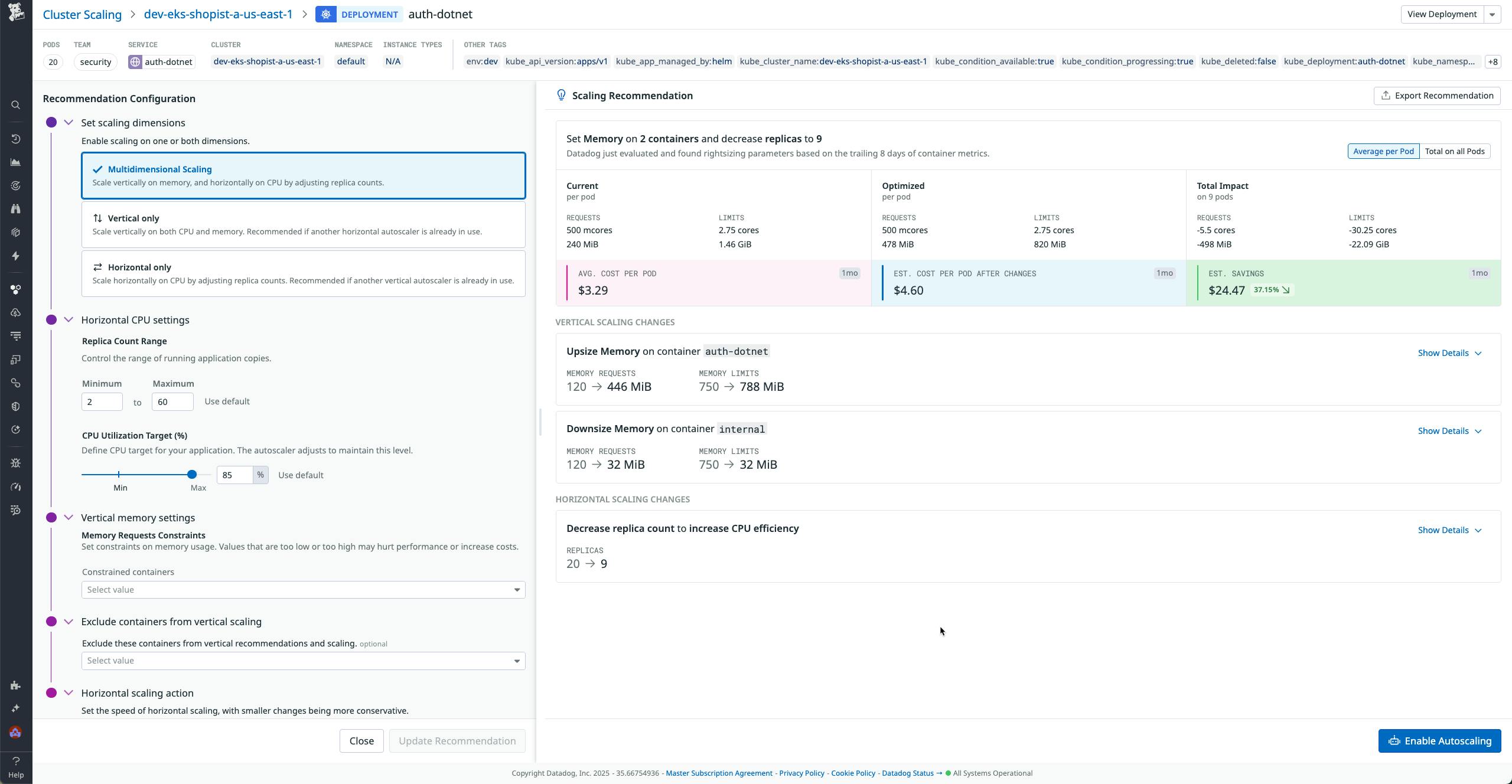The width and height of the screenshot is (1512, 784).
Task: Switch view to Total on all Pods
Action: (x=1455, y=151)
